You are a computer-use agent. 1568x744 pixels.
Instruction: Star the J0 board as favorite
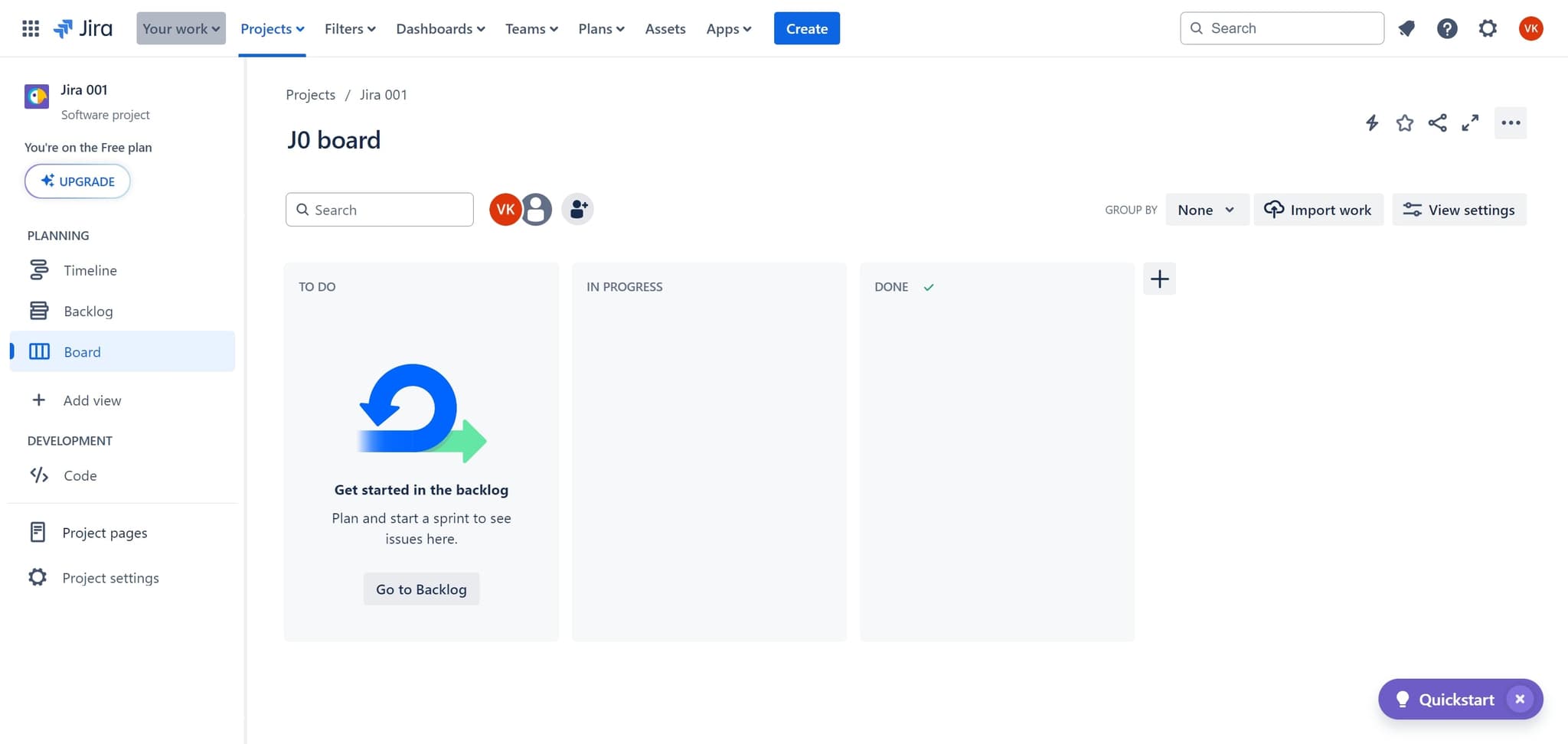[x=1404, y=123]
